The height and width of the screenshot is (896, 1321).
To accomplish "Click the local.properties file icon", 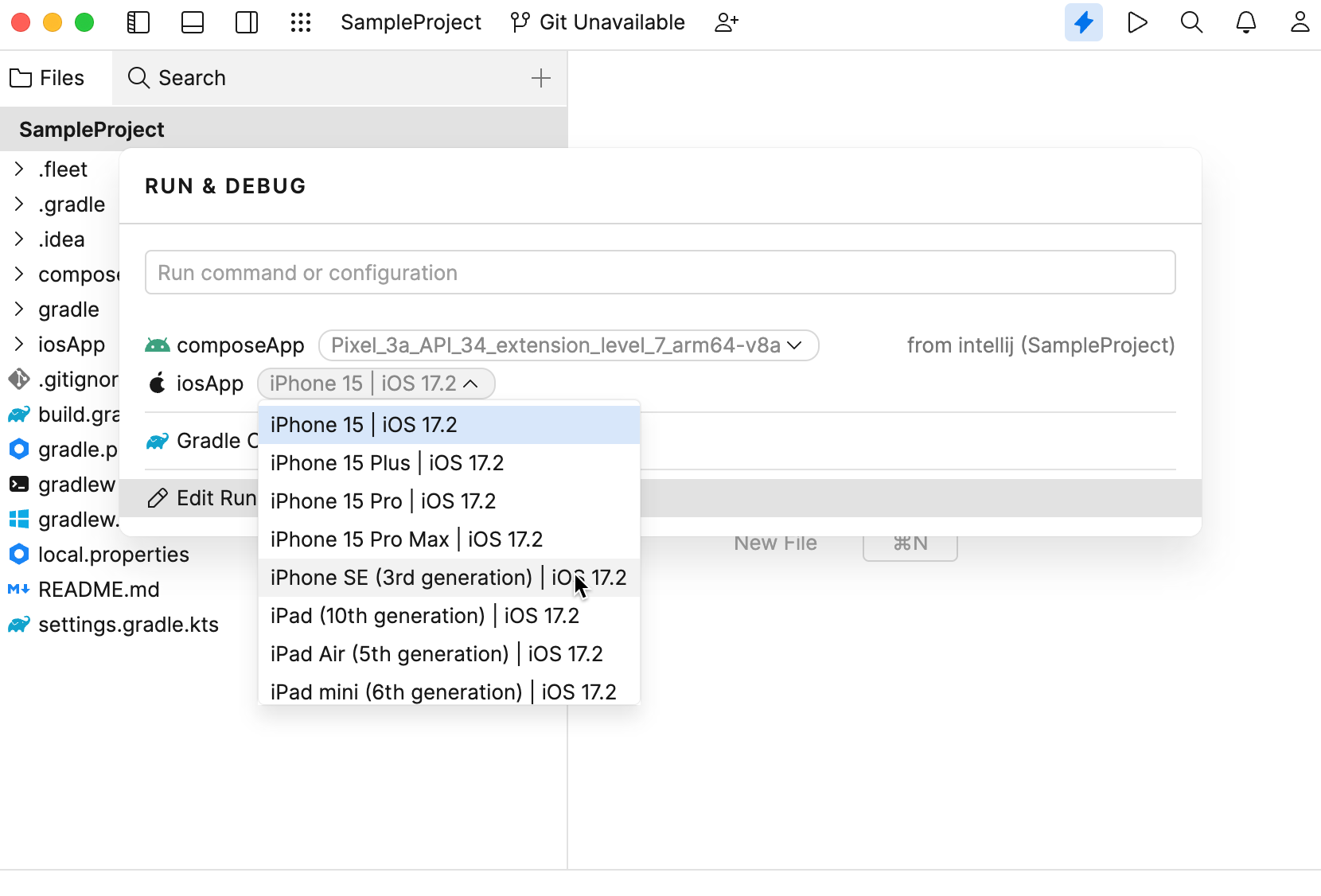I will tap(19, 555).
